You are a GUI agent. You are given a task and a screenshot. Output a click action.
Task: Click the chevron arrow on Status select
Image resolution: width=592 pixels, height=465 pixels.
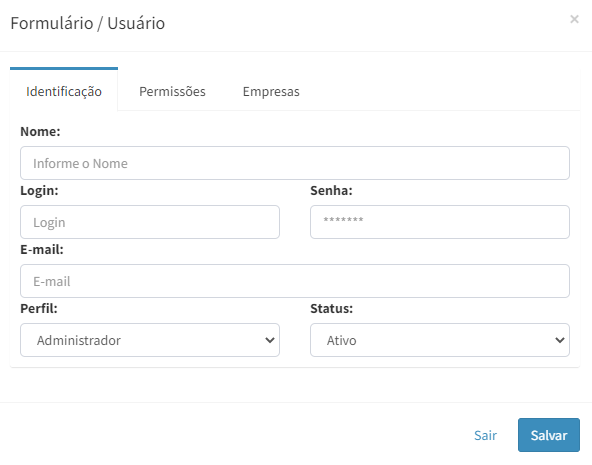pyautogui.click(x=560, y=340)
